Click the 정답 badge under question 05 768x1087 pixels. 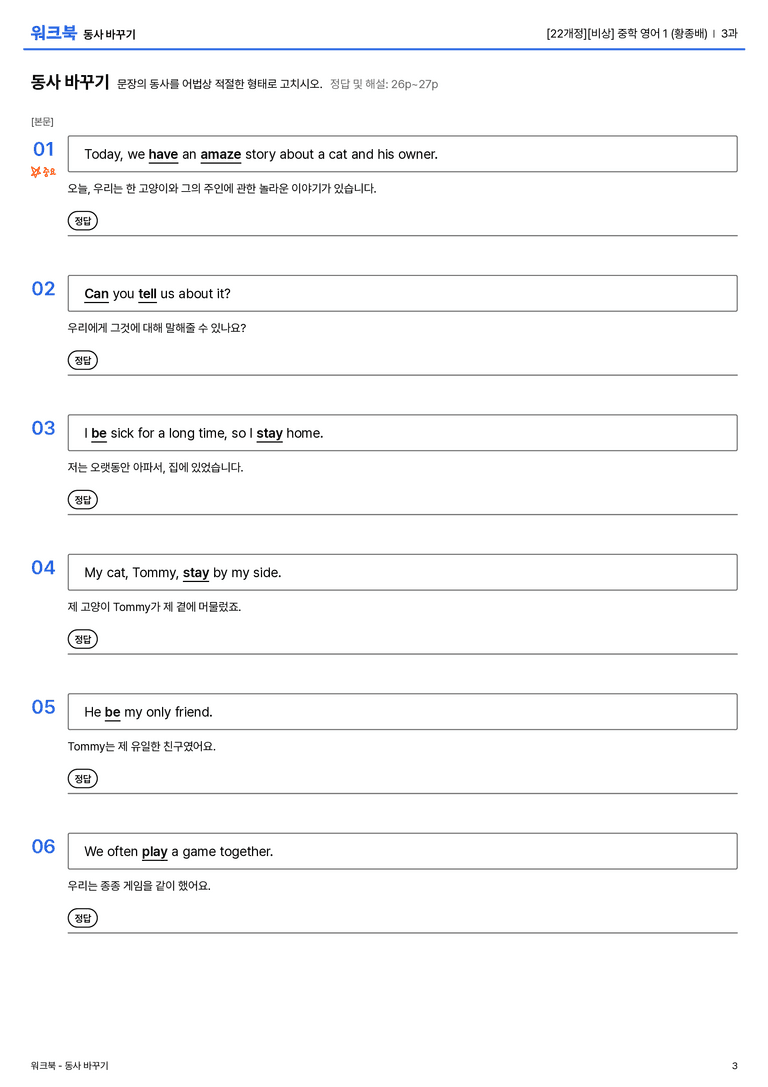[x=82, y=779]
